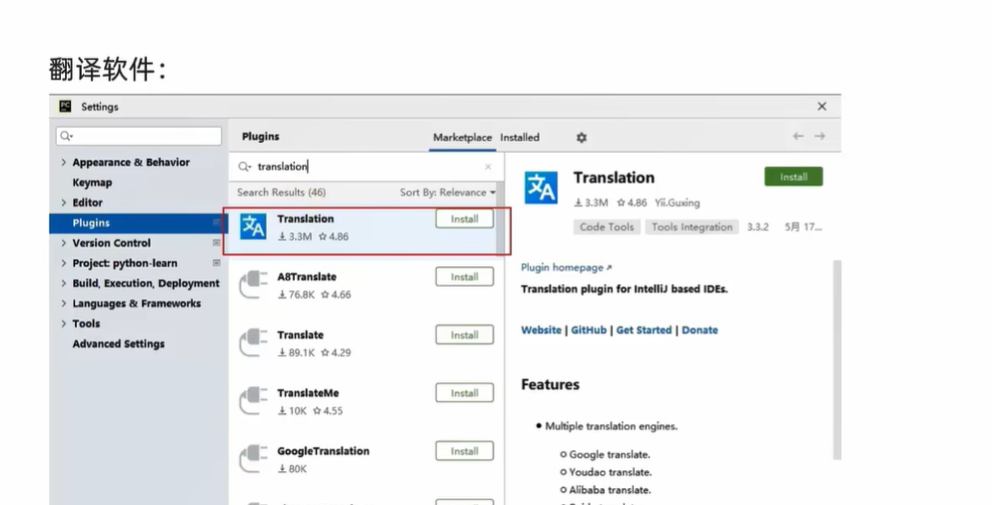
Task: Open the Website link
Action: point(541,330)
